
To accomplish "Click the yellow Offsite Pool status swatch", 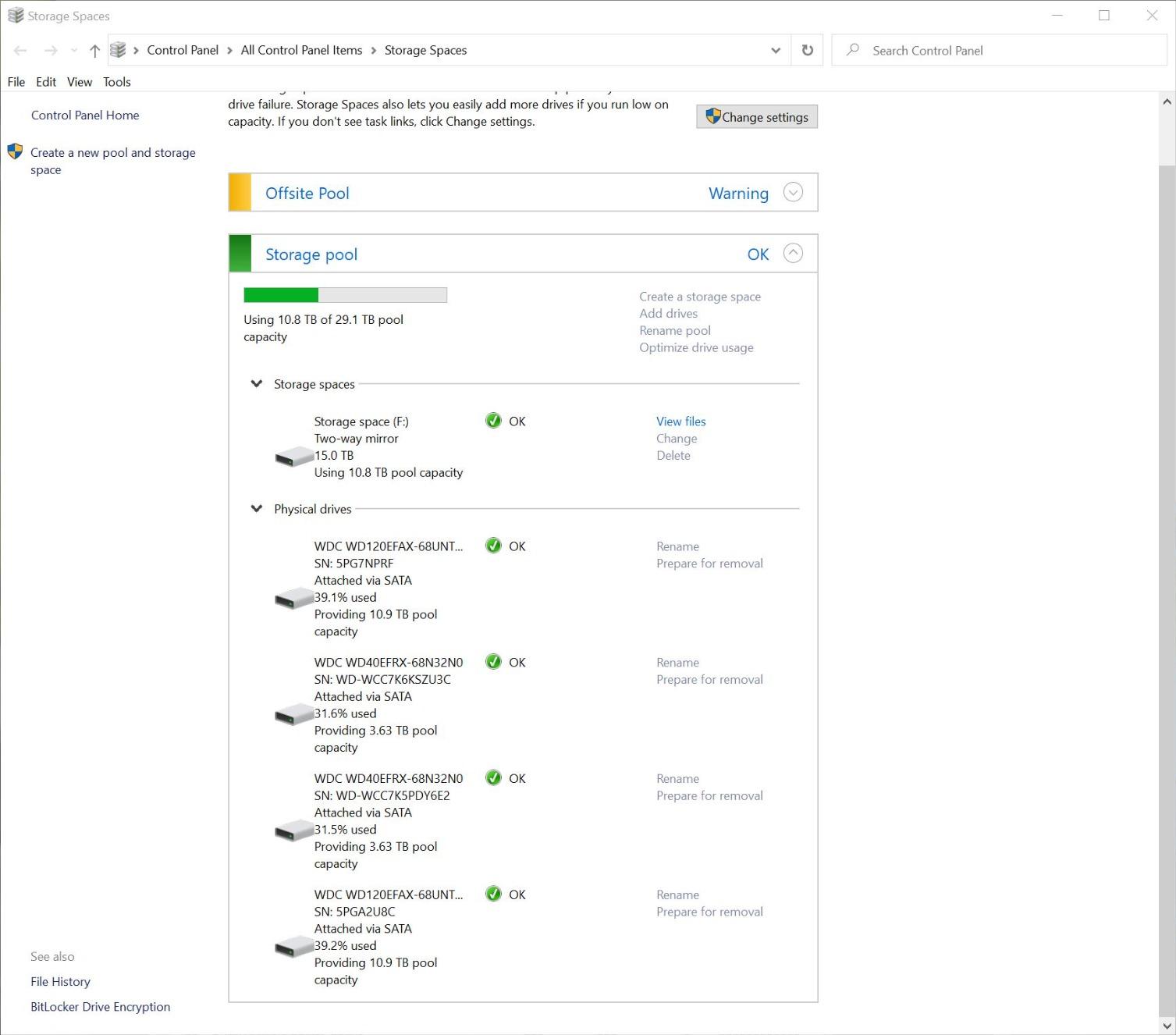I will [x=240, y=192].
